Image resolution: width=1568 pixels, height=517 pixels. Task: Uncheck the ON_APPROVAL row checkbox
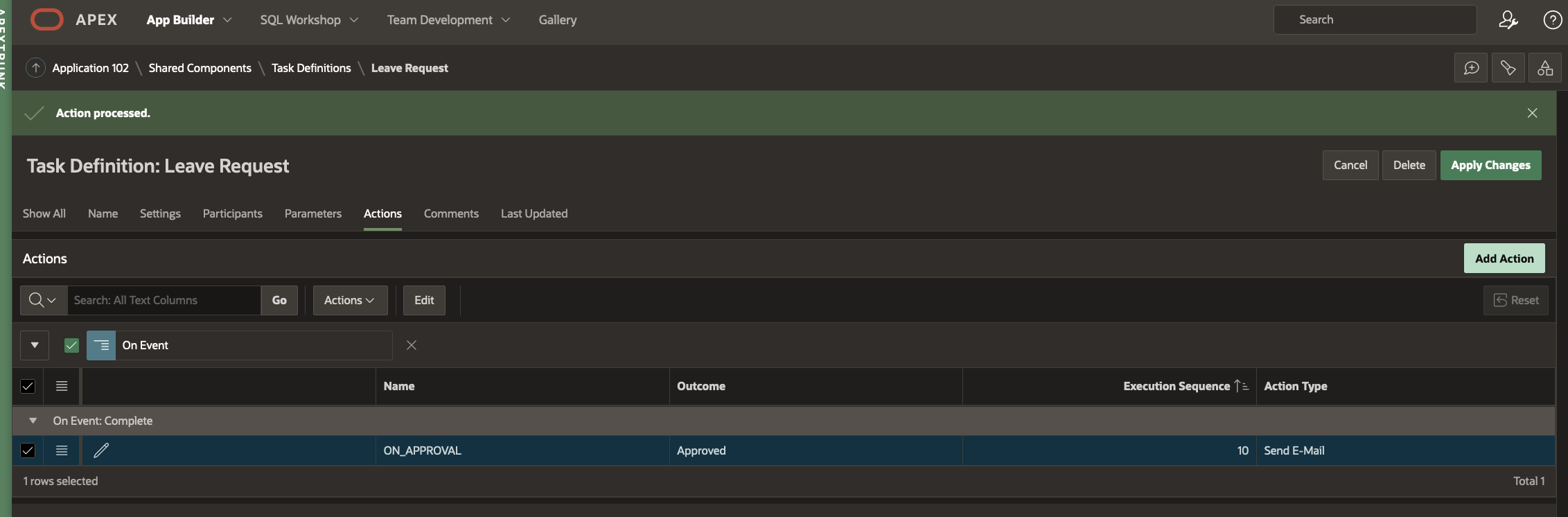click(x=28, y=450)
